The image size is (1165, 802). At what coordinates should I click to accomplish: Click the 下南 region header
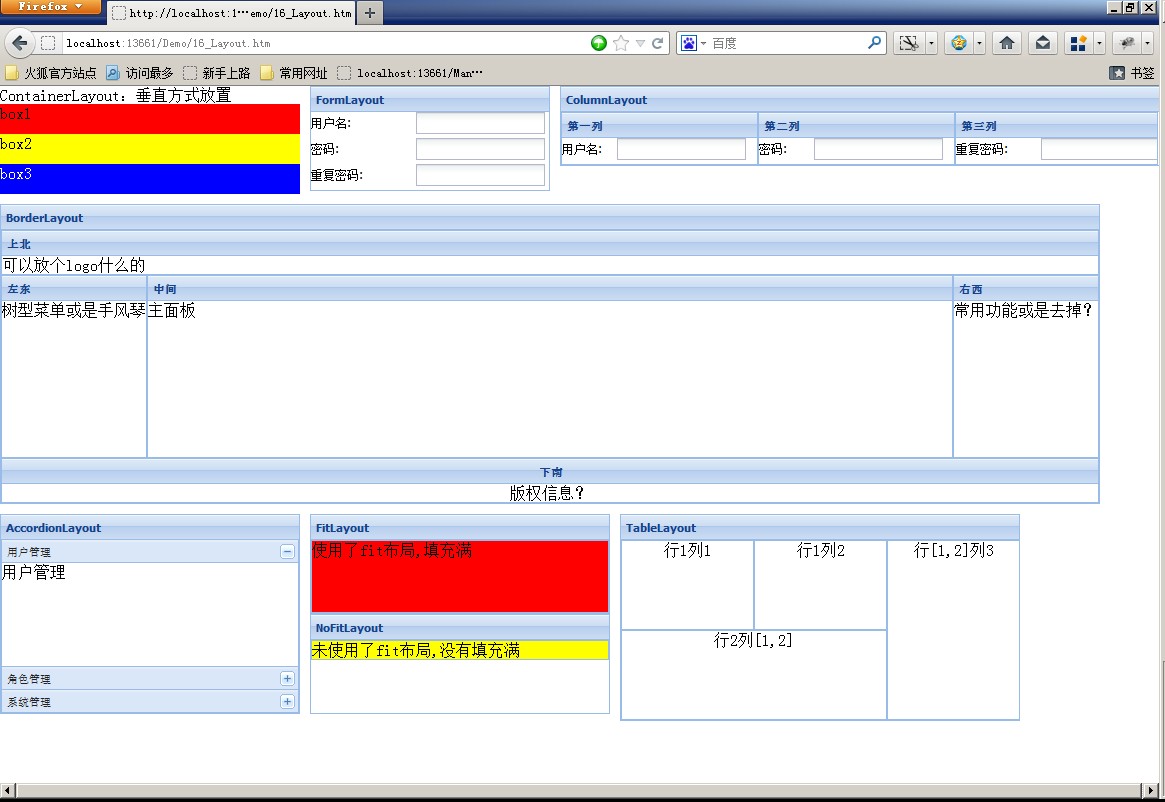(x=550, y=472)
